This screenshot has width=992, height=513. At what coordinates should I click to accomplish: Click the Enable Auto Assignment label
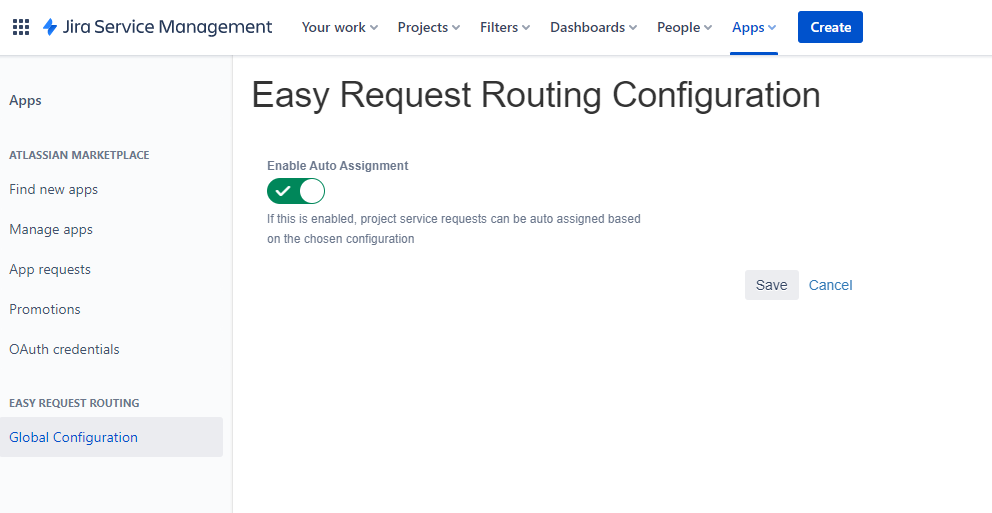pyautogui.click(x=338, y=166)
